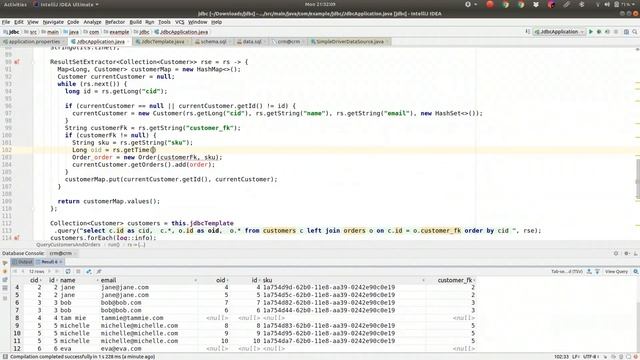Sort by the sku column header
Viewport: 640px width, 360px height.
(344, 280)
